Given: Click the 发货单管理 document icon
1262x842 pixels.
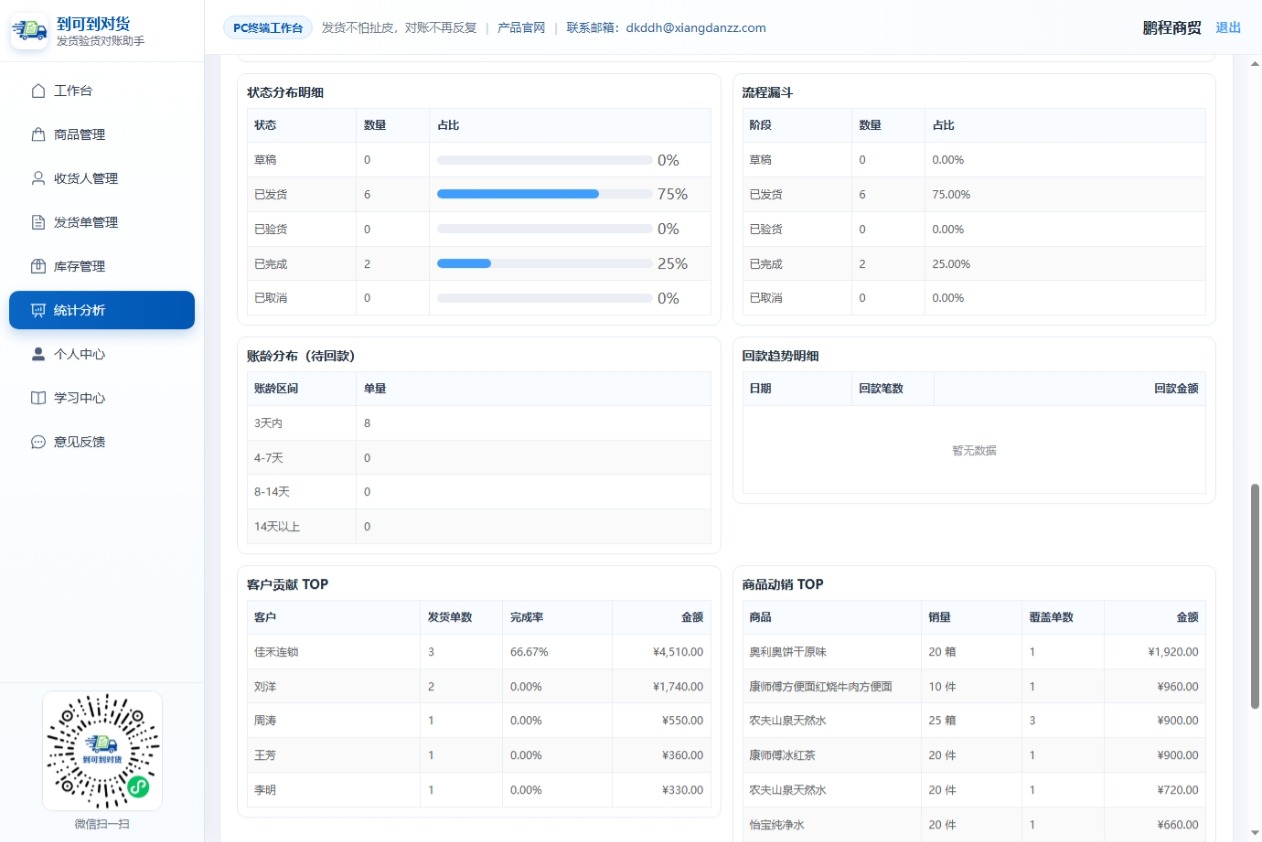Looking at the screenshot, I should [38, 223].
